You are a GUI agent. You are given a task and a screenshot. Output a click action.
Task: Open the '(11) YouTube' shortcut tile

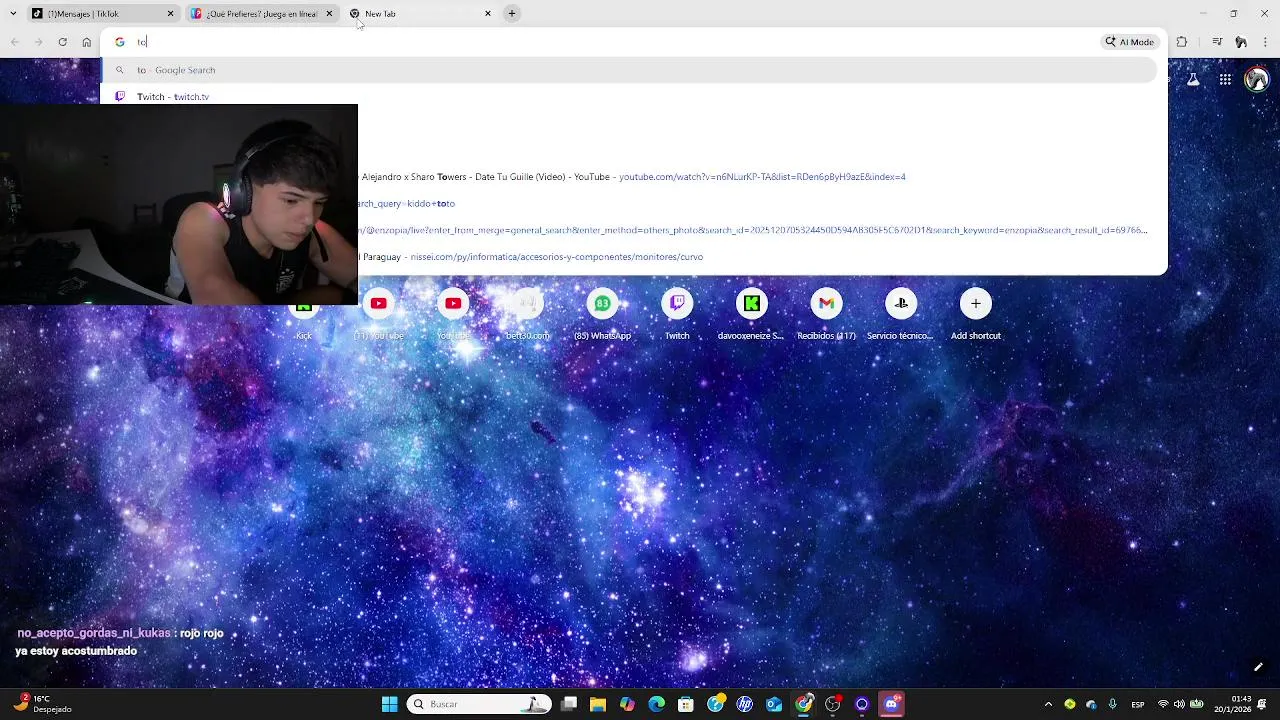(x=379, y=315)
